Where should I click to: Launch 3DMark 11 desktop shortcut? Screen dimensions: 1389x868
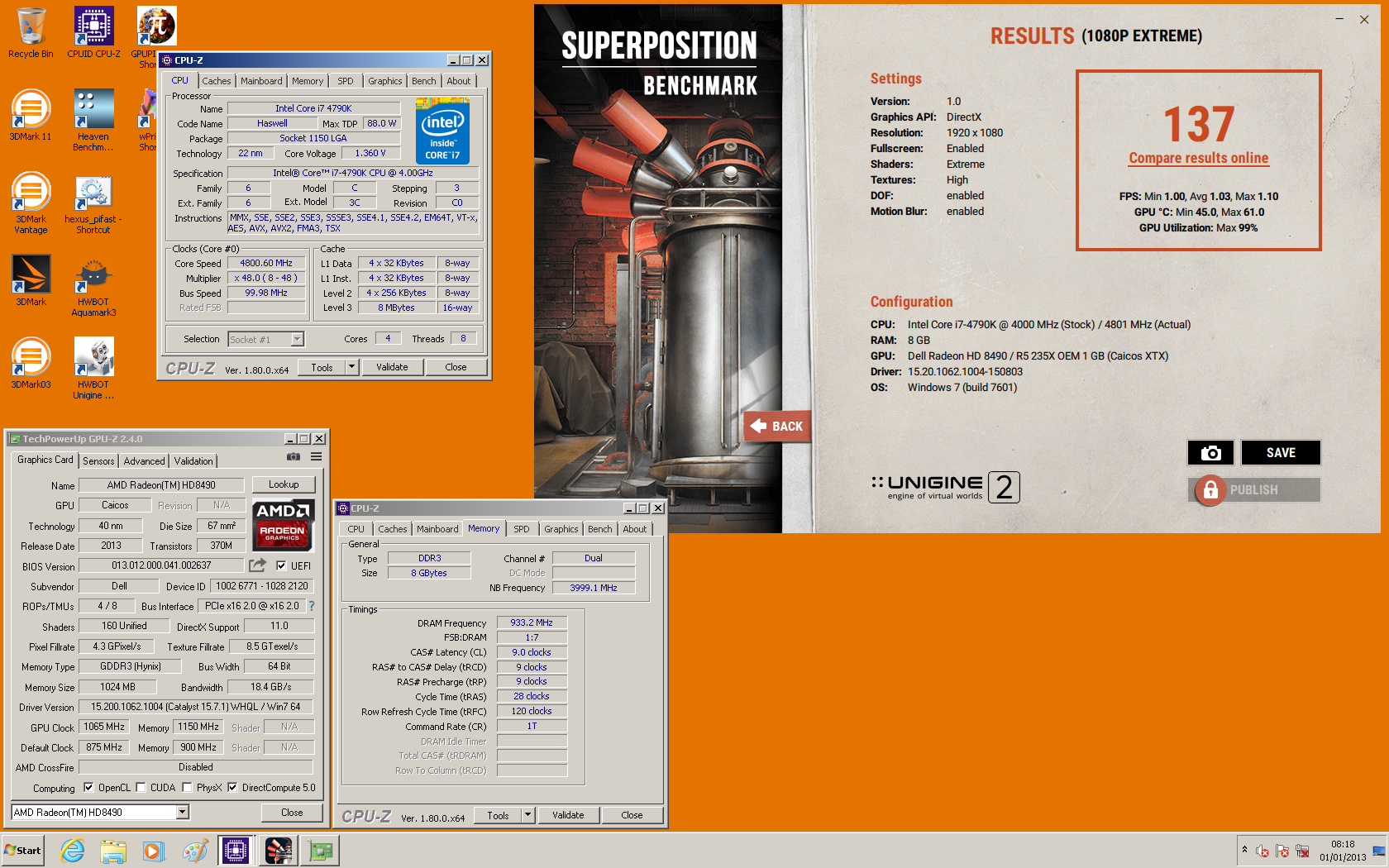[31, 116]
